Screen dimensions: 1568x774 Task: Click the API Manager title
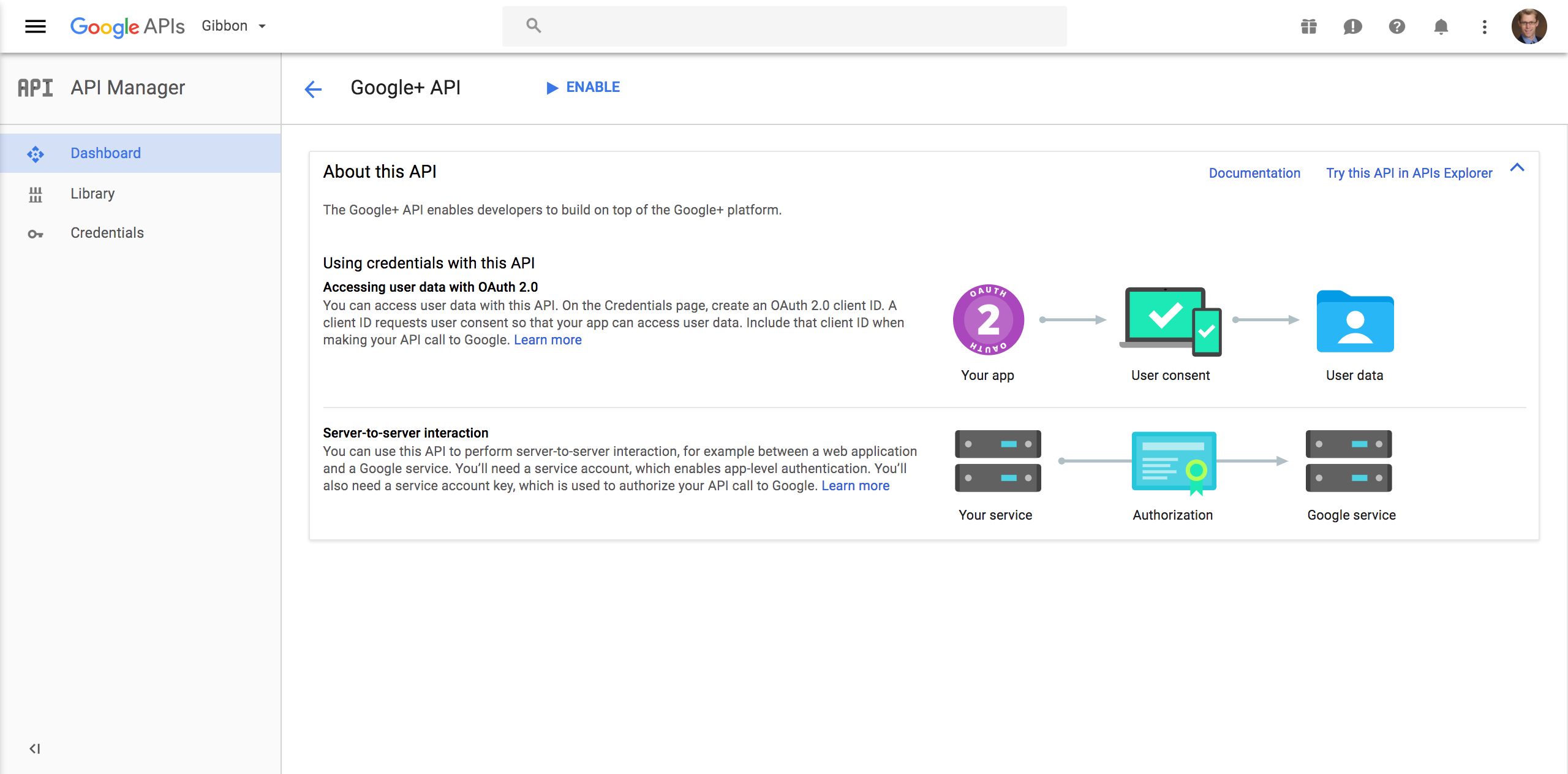click(127, 88)
